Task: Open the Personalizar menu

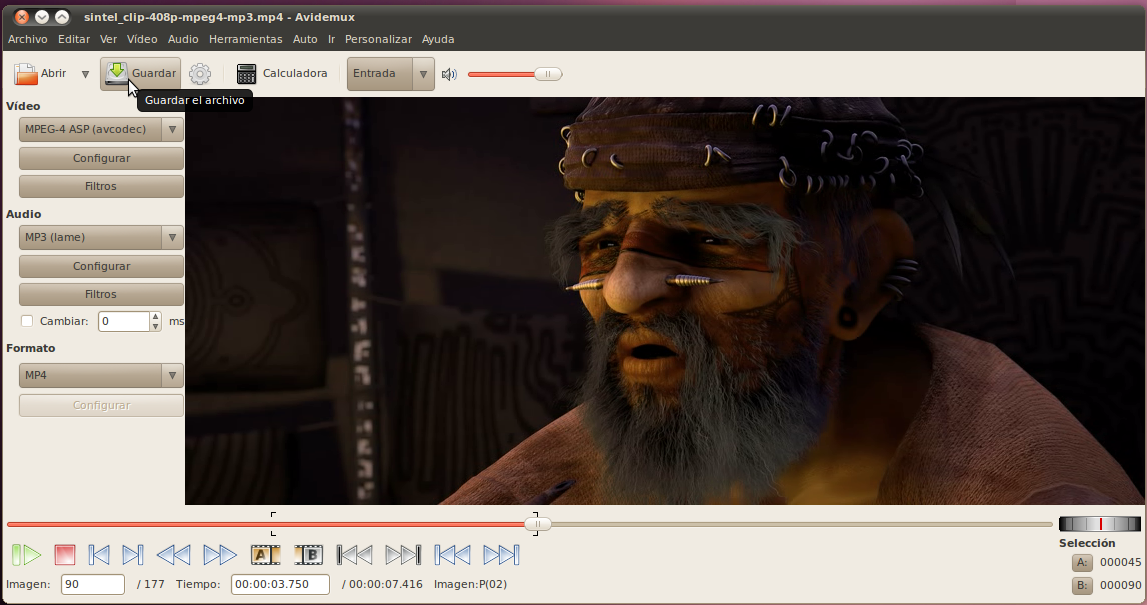Action: (x=378, y=40)
